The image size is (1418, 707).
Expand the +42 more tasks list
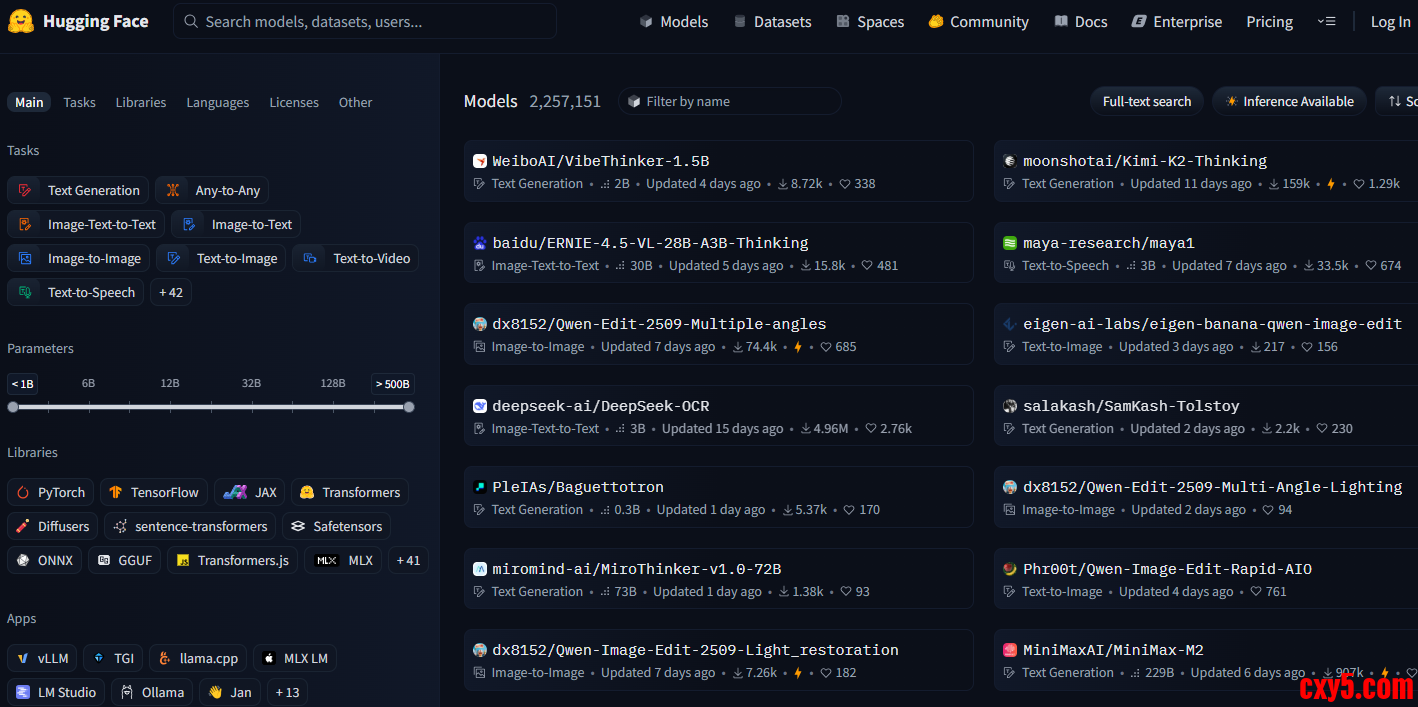(x=170, y=292)
